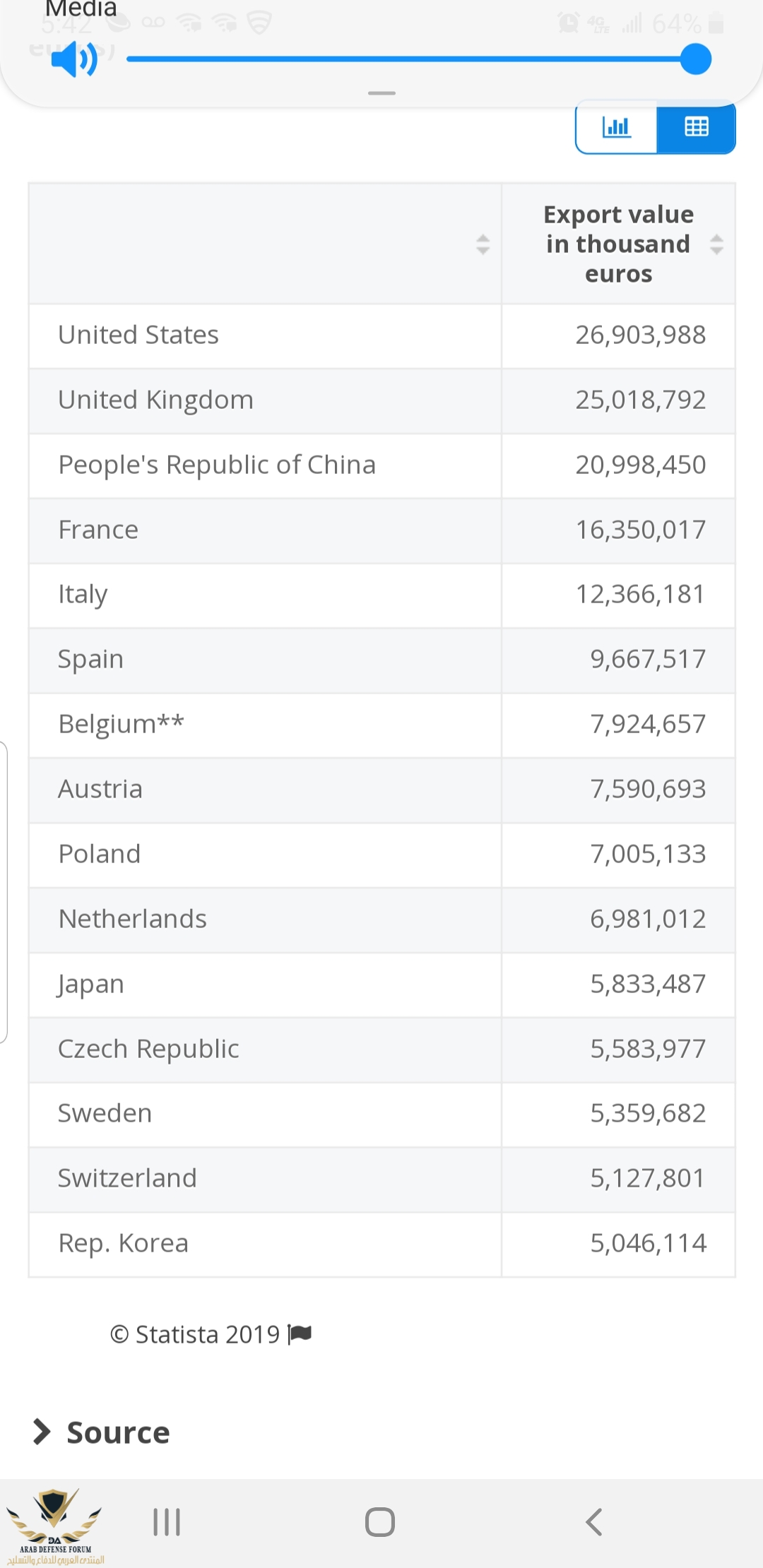This screenshot has height=1568, width=763.
Task: Click the Statista flag report icon
Action: coord(300,1334)
